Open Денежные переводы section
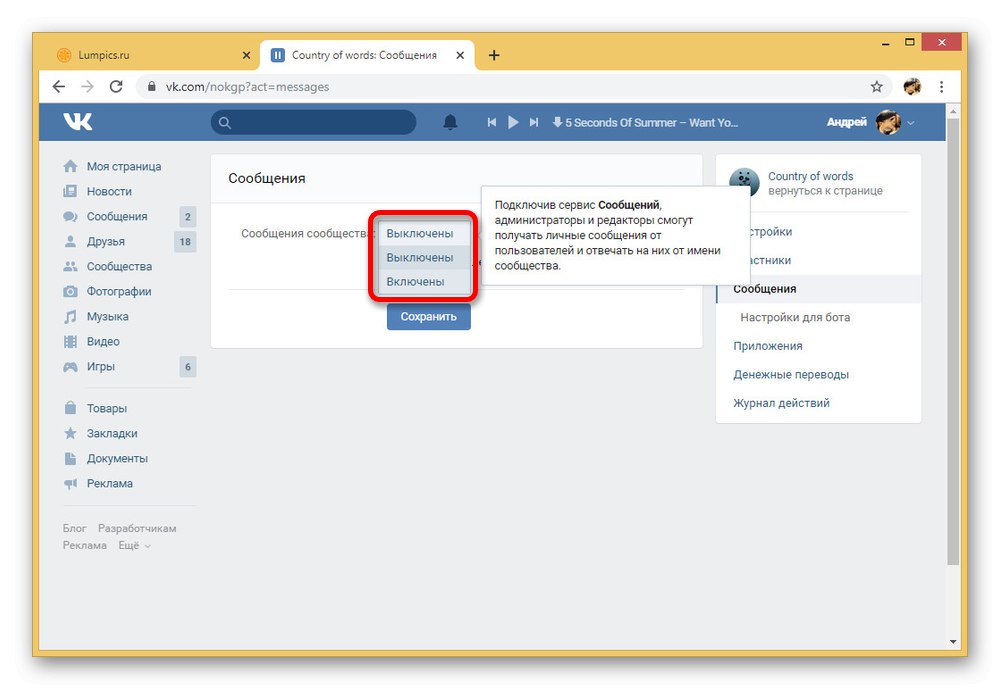The height and width of the screenshot is (689, 1000). (x=791, y=374)
